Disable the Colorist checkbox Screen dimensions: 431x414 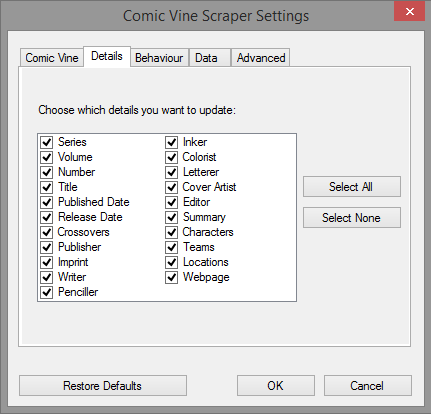171,157
